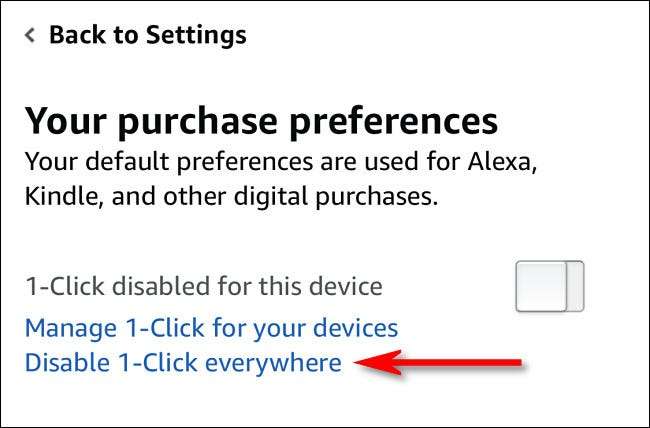Click the 1-Click disabled for this device label
This screenshot has height=428, width=650.
[x=203, y=287]
